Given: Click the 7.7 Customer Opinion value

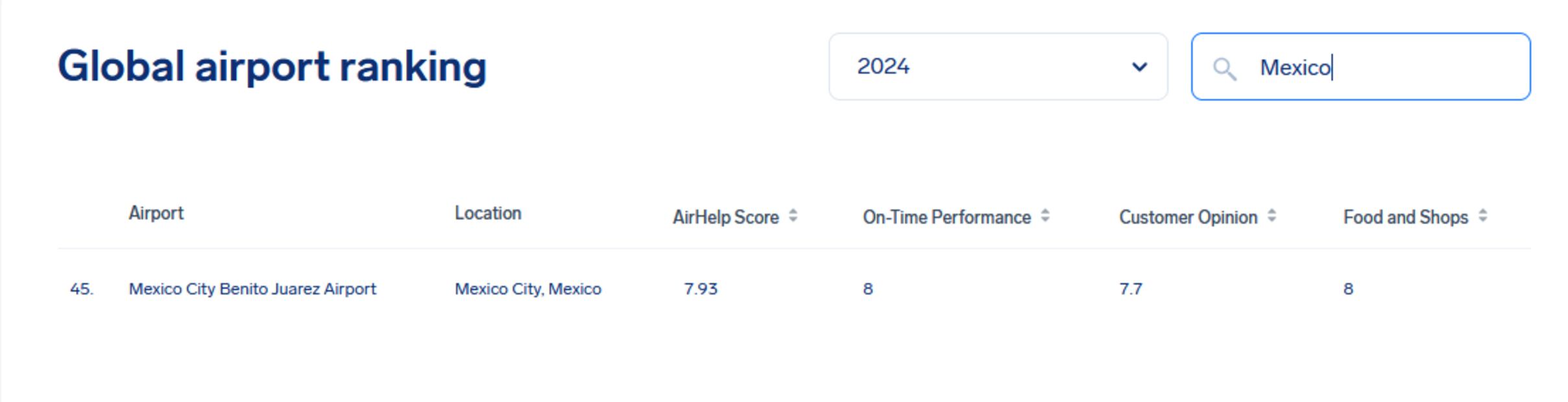Looking at the screenshot, I should 1131,289.
